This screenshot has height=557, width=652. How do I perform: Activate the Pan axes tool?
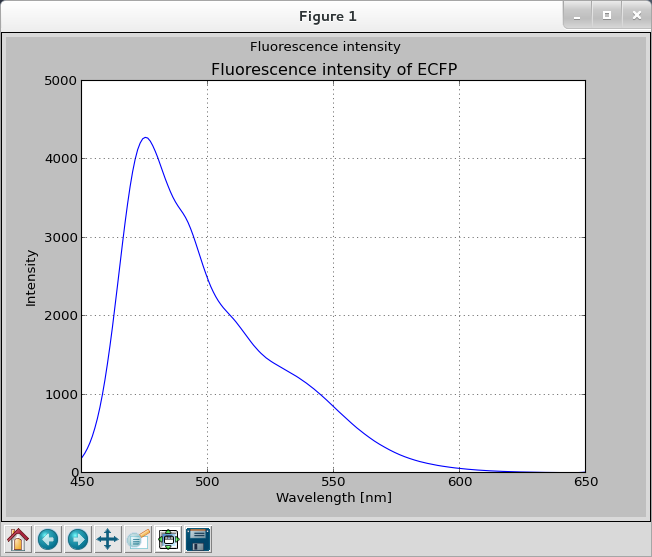click(x=108, y=540)
